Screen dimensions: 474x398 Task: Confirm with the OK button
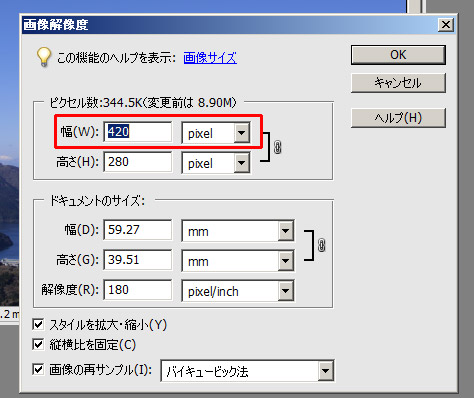pos(398,55)
